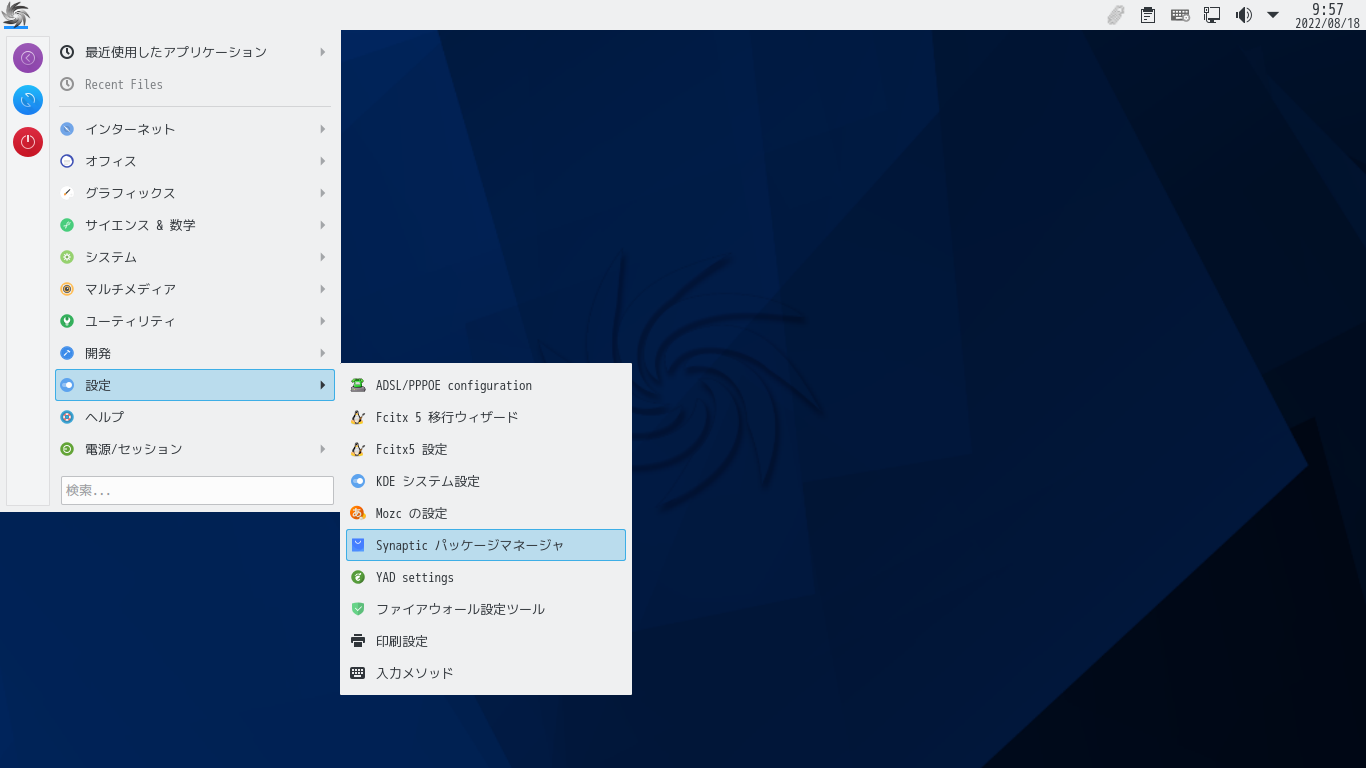Expand the サイエンス & 数学 category
Viewport: 1366px width, 768px height.
[195, 225]
